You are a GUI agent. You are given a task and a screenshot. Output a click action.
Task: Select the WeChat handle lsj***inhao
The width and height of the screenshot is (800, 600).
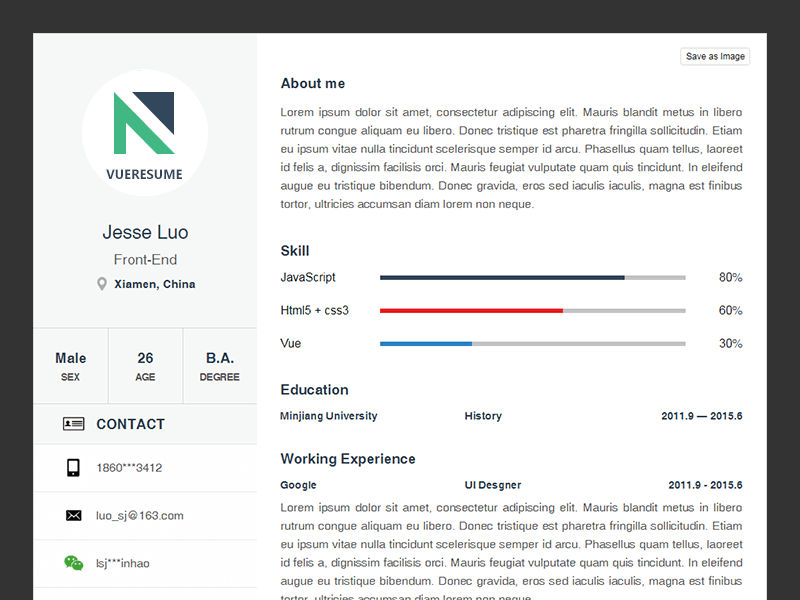[x=122, y=563]
